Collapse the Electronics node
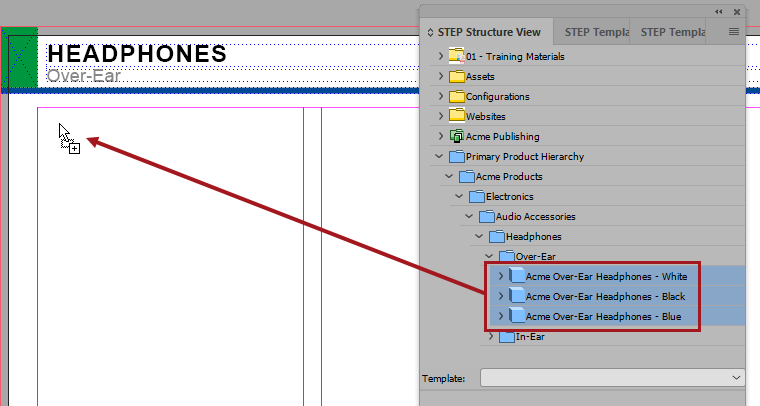Screen dimensions: 760x406 pos(459,196)
